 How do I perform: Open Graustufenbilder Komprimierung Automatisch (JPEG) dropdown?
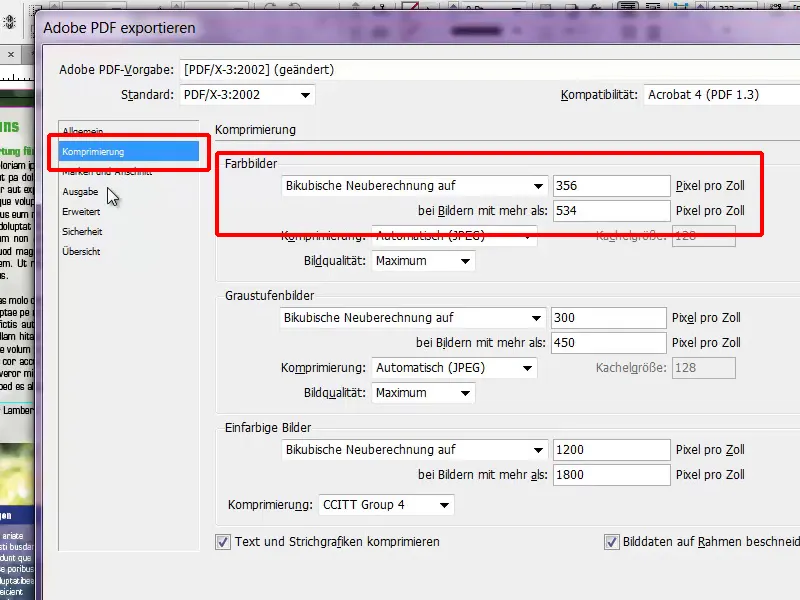[454, 368]
